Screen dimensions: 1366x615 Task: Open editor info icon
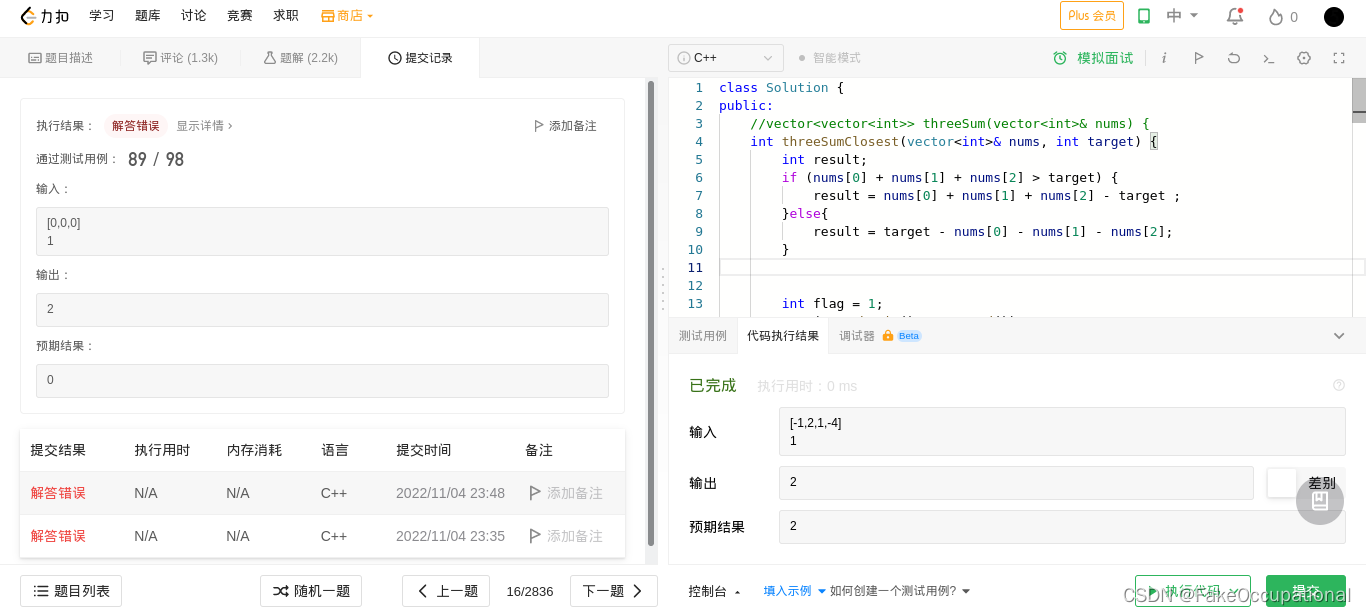pyautogui.click(x=1164, y=58)
